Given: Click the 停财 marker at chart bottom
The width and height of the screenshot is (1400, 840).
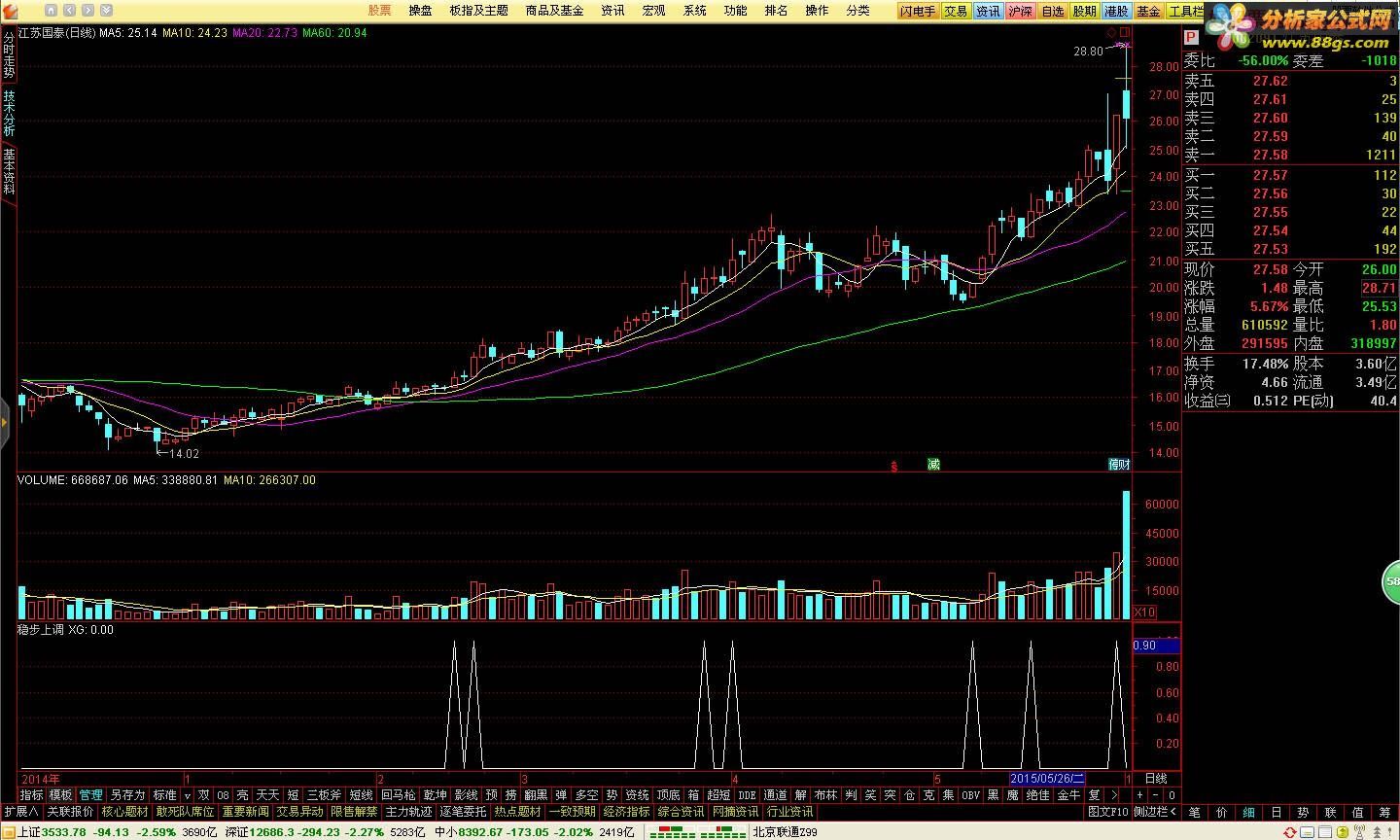Looking at the screenshot, I should click(x=1119, y=465).
